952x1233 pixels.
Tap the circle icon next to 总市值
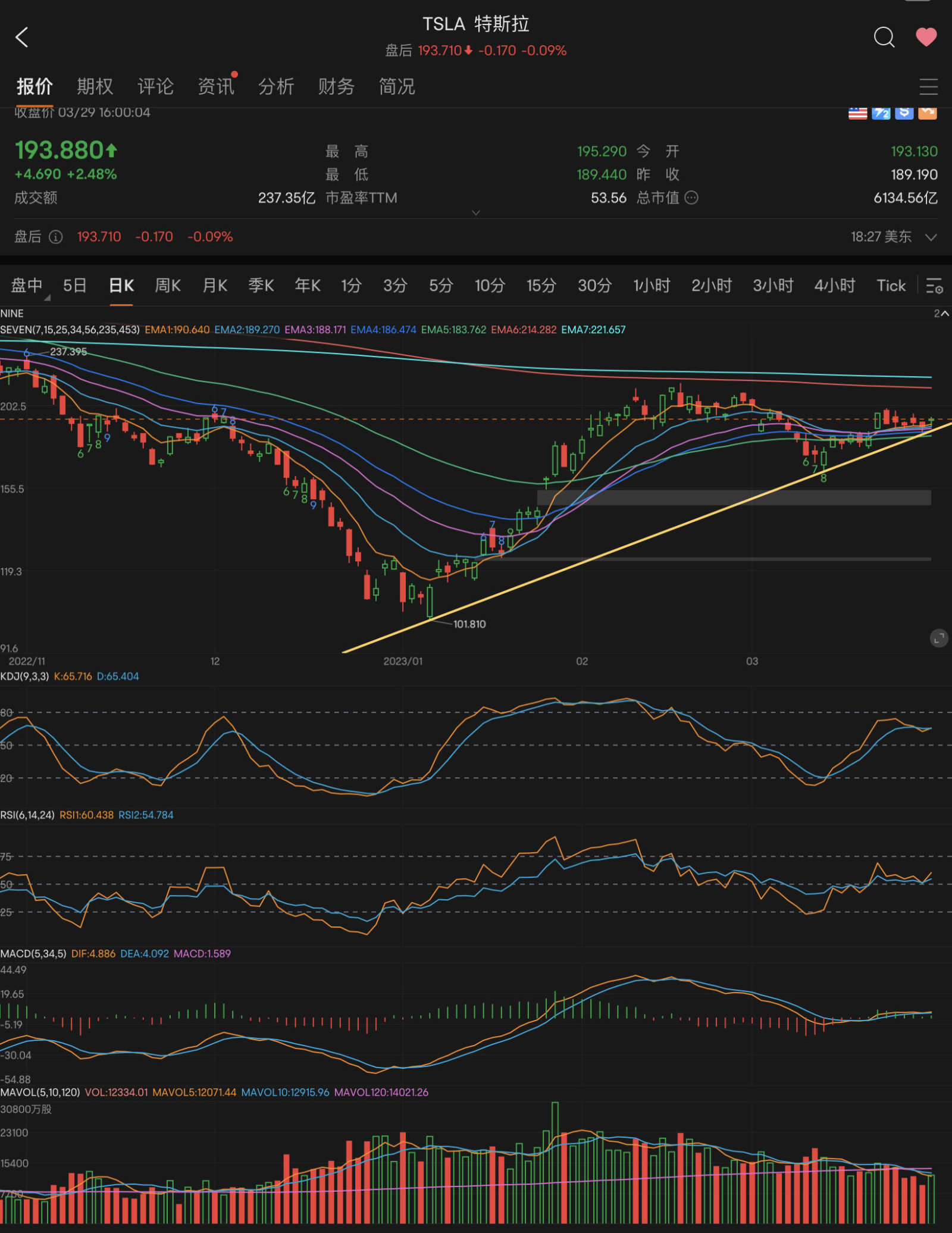[x=691, y=198]
